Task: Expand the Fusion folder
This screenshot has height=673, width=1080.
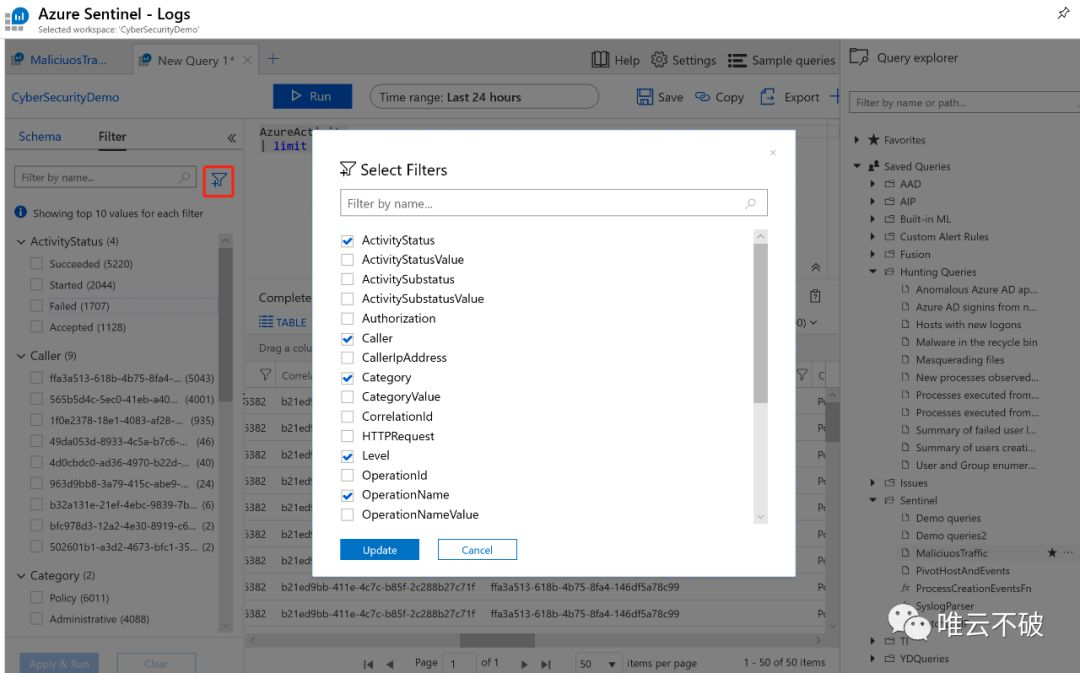Action: [873, 254]
